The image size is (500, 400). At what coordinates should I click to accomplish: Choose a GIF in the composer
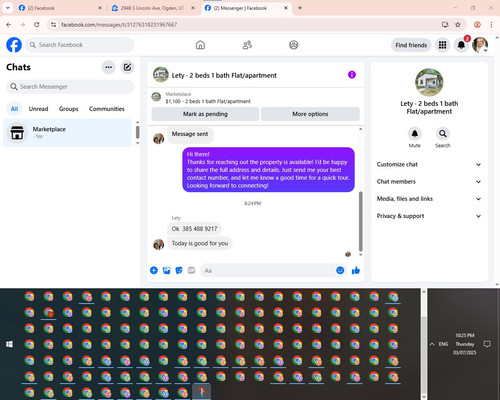pyautogui.click(x=191, y=270)
